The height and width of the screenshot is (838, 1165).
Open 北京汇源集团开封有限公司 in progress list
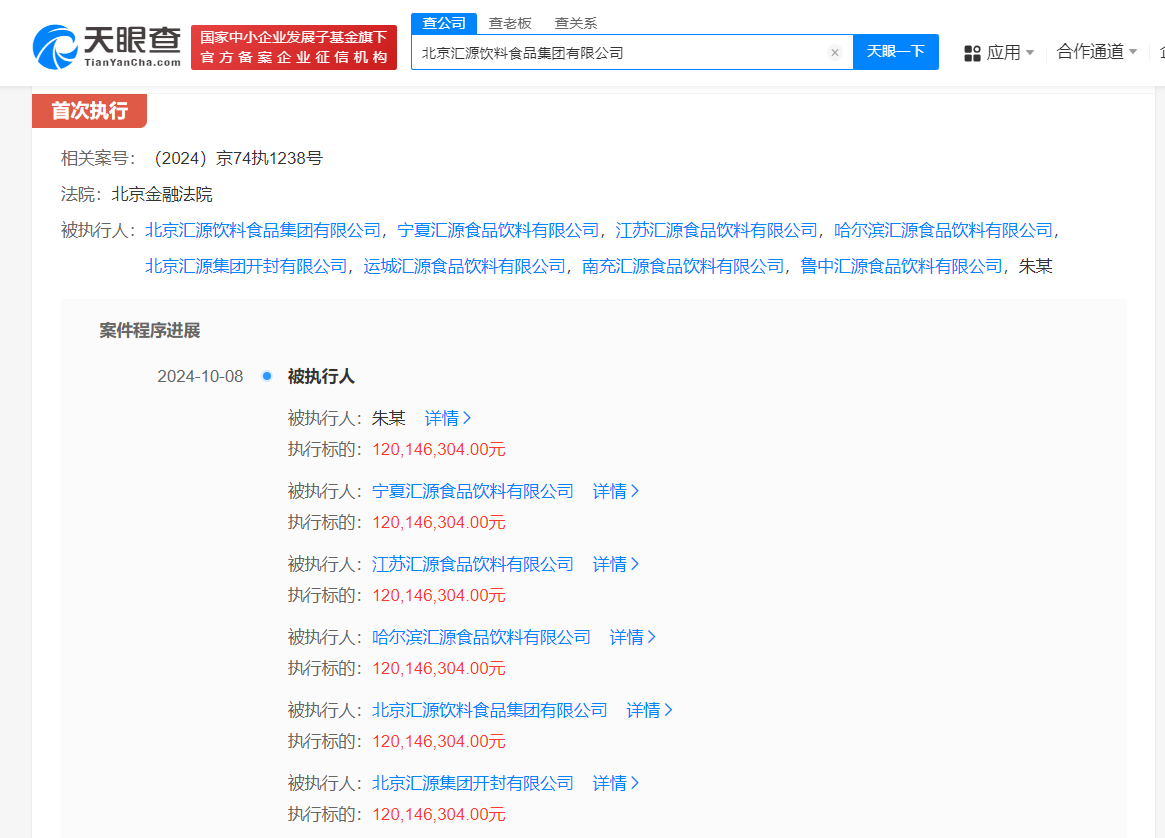point(473,782)
